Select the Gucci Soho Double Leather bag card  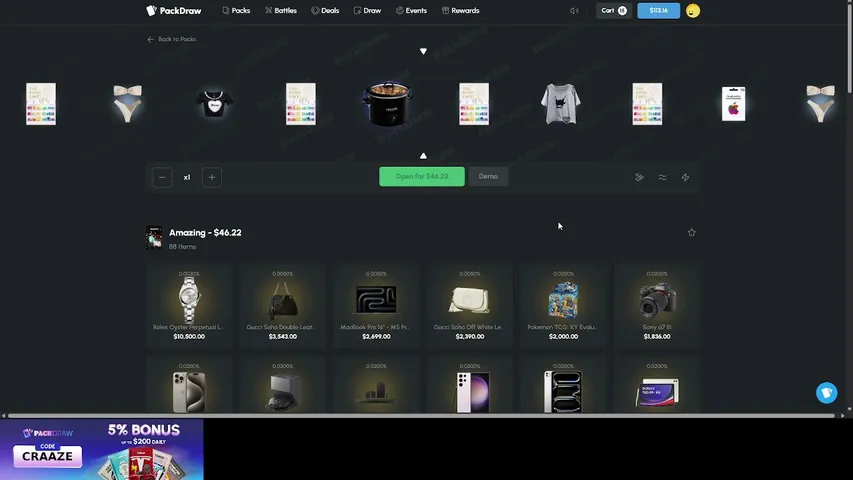(x=283, y=305)
